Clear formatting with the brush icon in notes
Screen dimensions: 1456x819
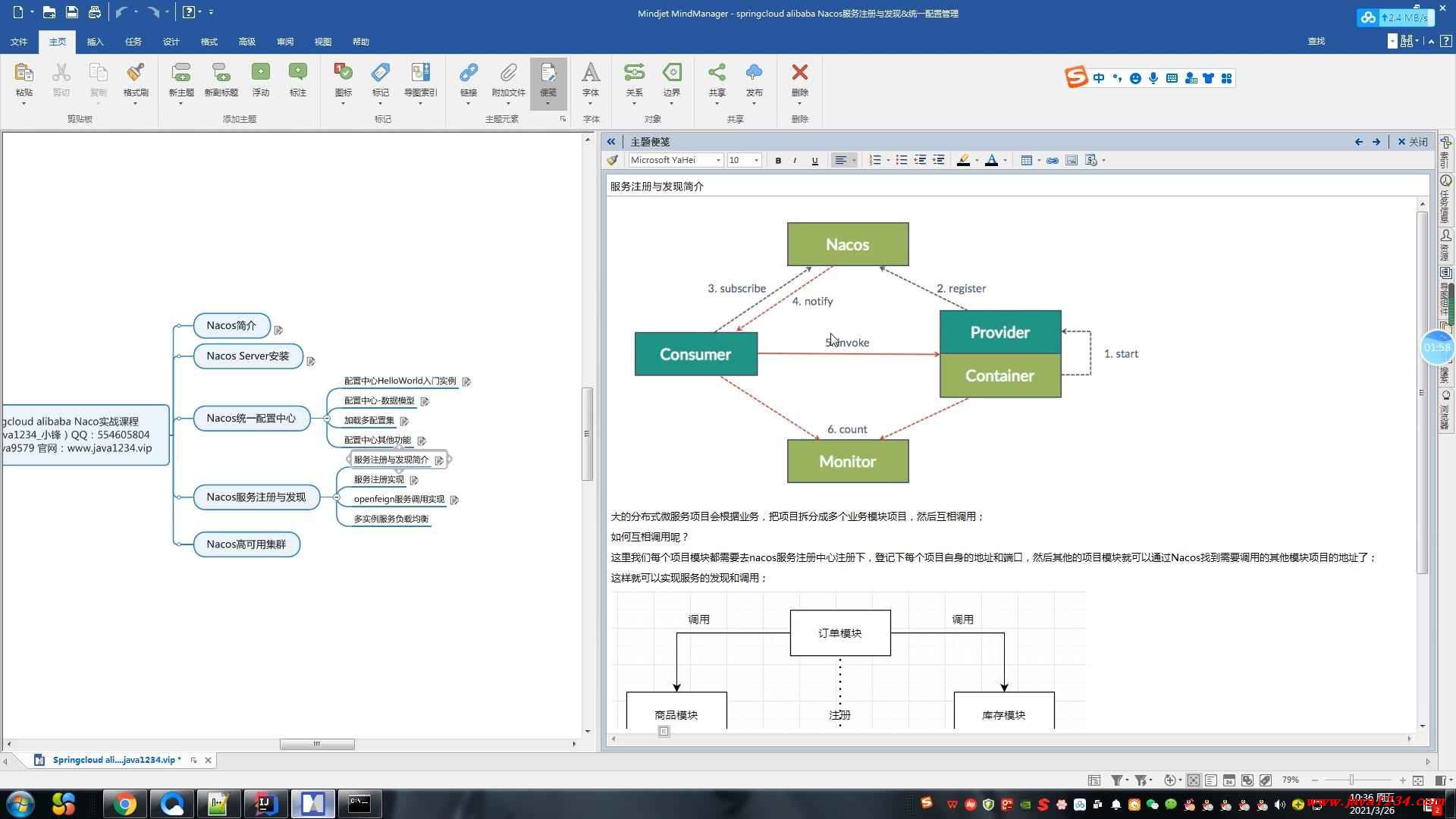coord(613,160)
